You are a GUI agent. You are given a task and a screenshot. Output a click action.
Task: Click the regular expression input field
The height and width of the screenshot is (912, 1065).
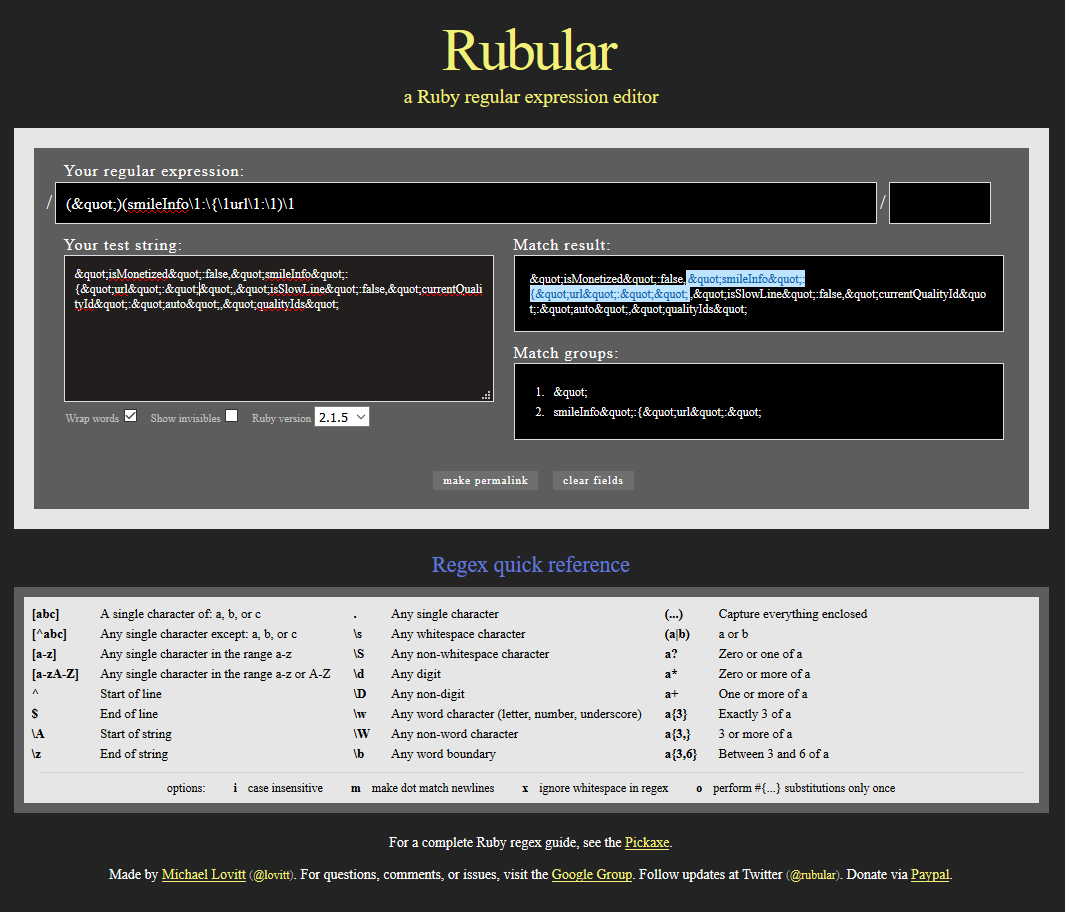tap(465, 203)
